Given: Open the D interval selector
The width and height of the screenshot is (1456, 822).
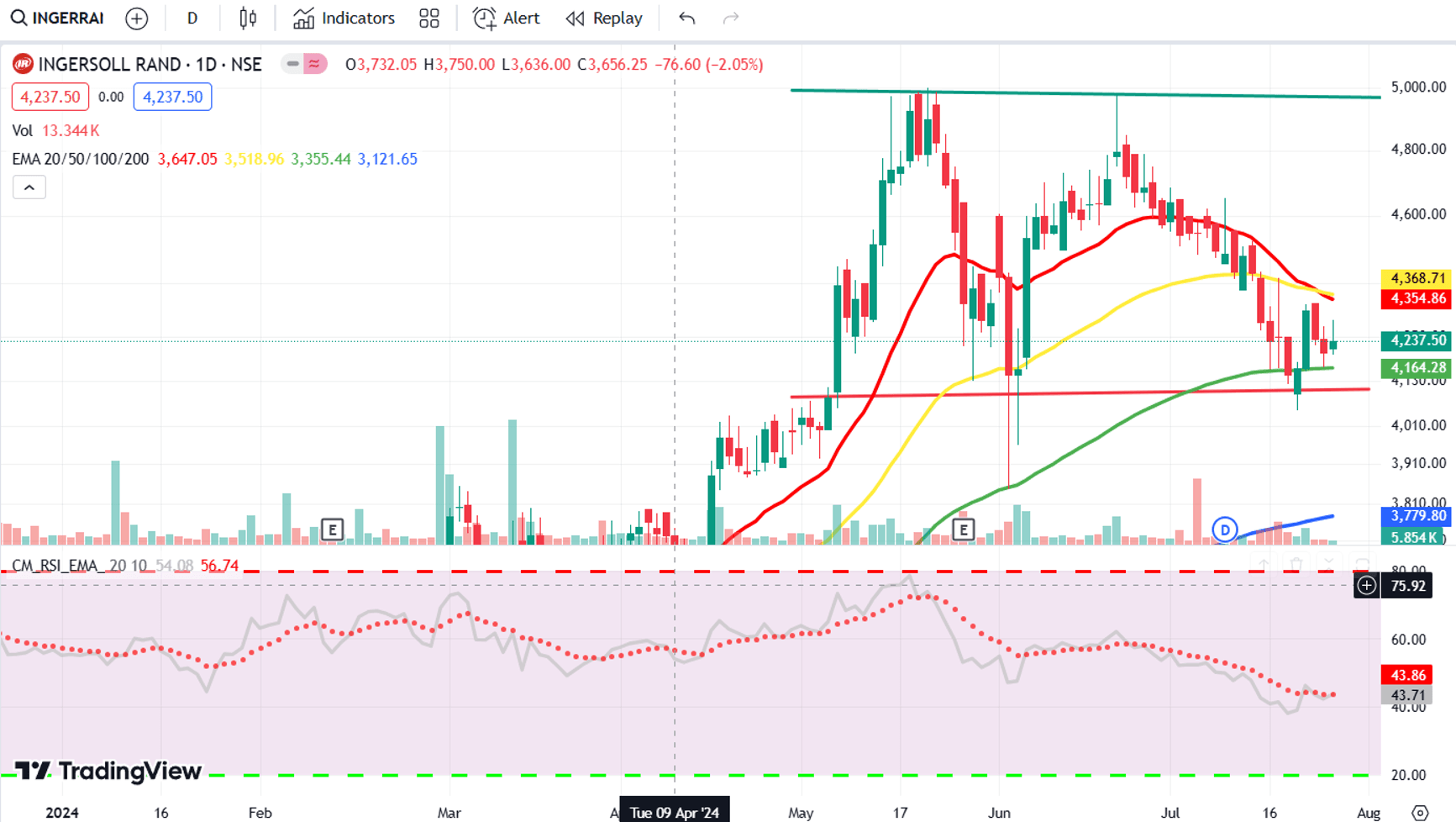Looking at the screenshot, I should click(x=192, y=18).
